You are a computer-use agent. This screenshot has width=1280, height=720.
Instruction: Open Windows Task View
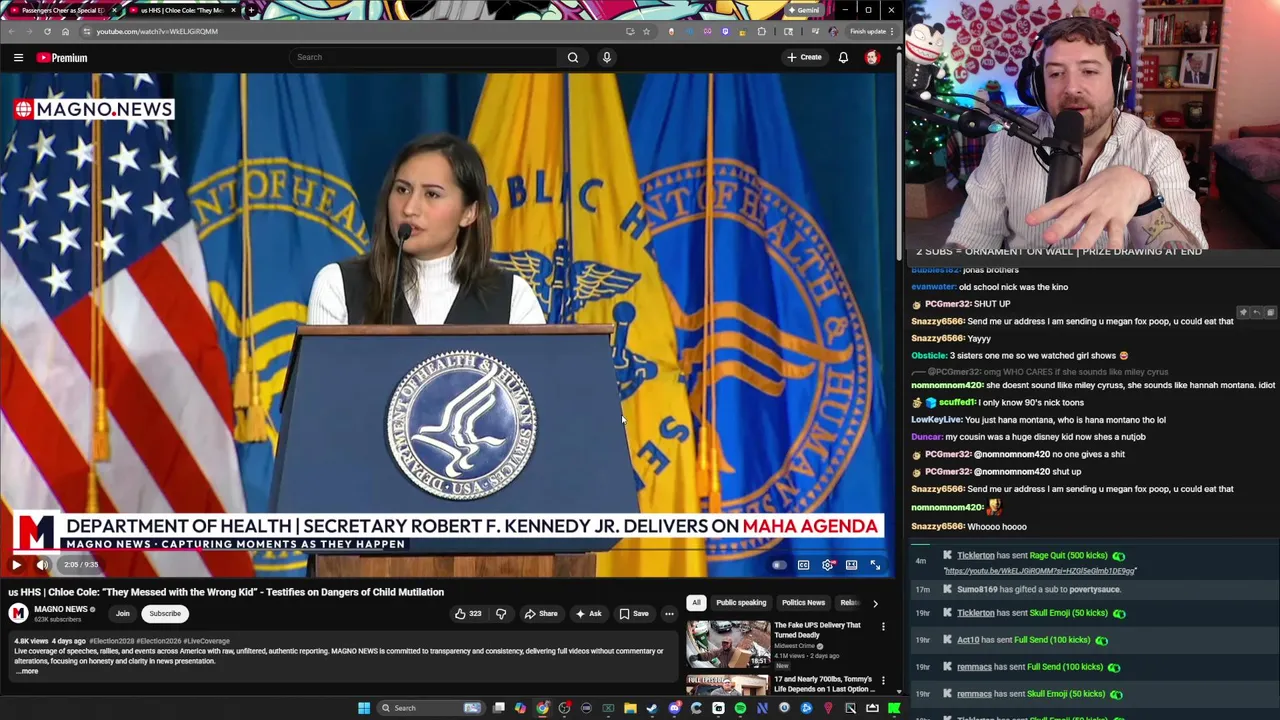[x=499, y=708]
